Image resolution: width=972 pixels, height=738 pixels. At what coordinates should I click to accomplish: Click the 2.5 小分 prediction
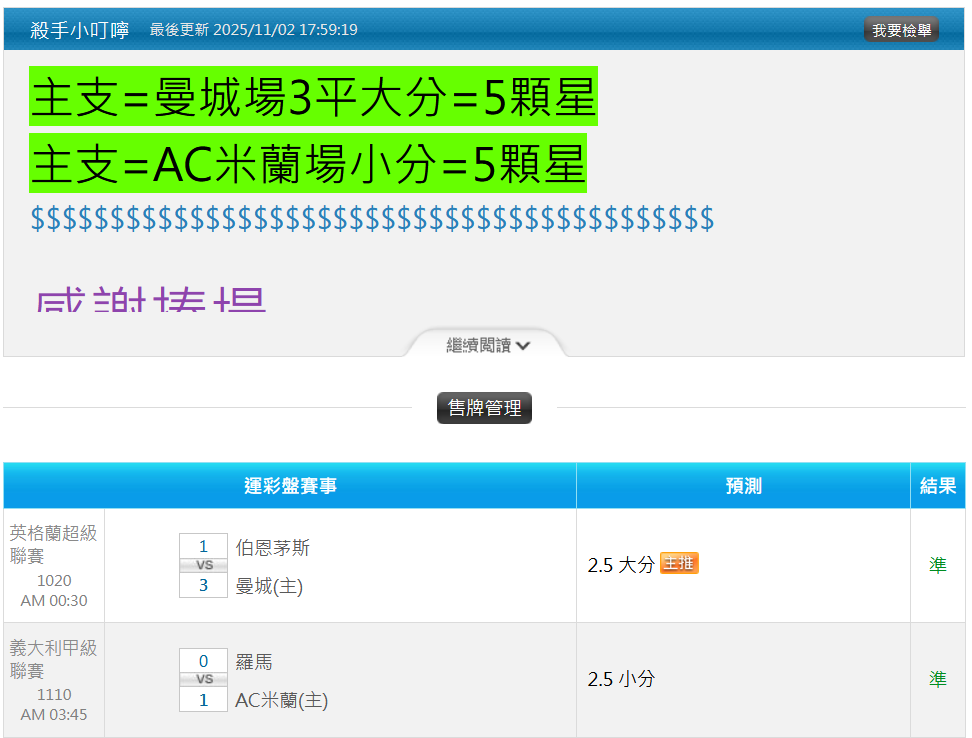click(x=621, y=679)
